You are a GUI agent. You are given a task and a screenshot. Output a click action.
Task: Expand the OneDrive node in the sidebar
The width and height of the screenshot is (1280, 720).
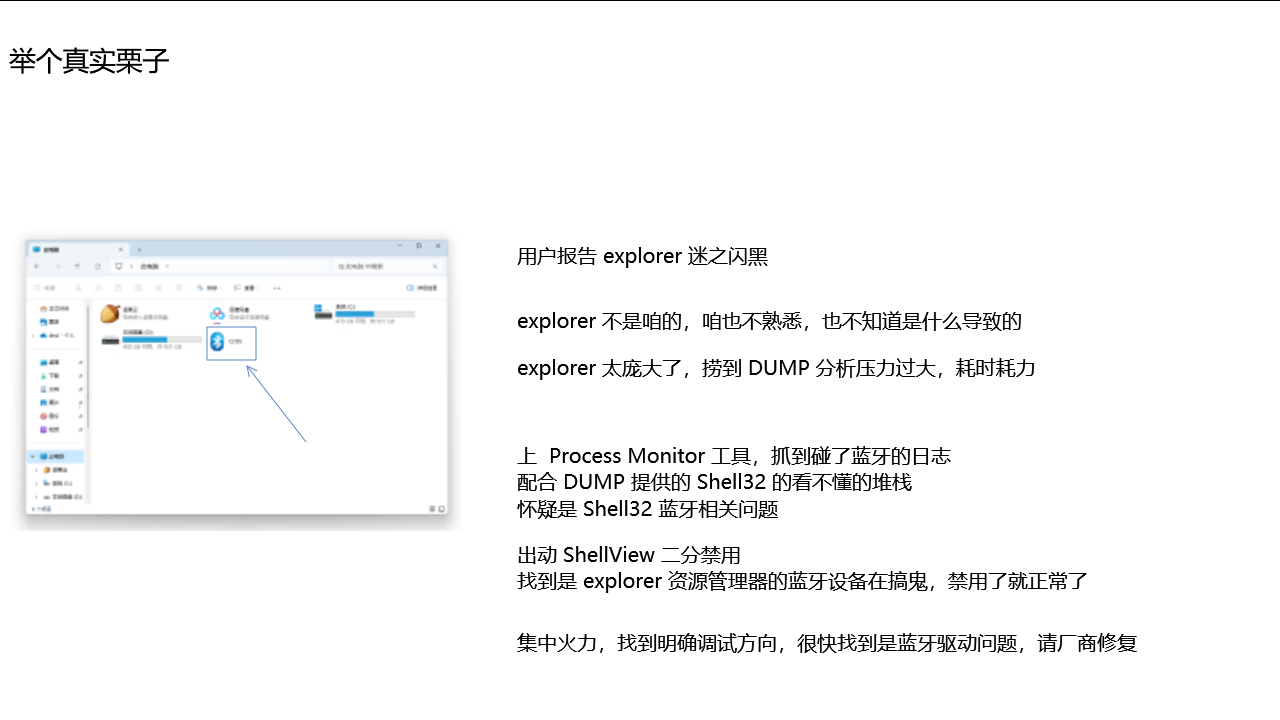click(x=33, y=335)
